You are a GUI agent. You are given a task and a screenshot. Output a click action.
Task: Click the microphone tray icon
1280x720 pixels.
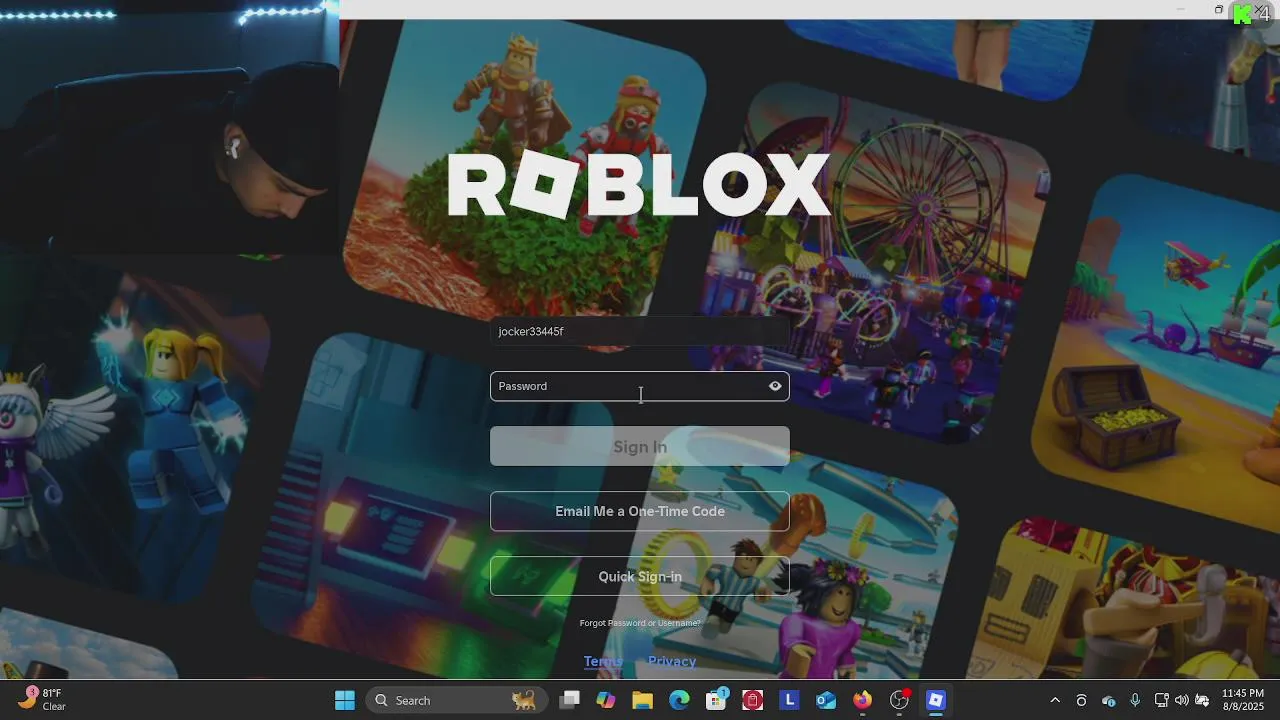tap(1135, 700)
